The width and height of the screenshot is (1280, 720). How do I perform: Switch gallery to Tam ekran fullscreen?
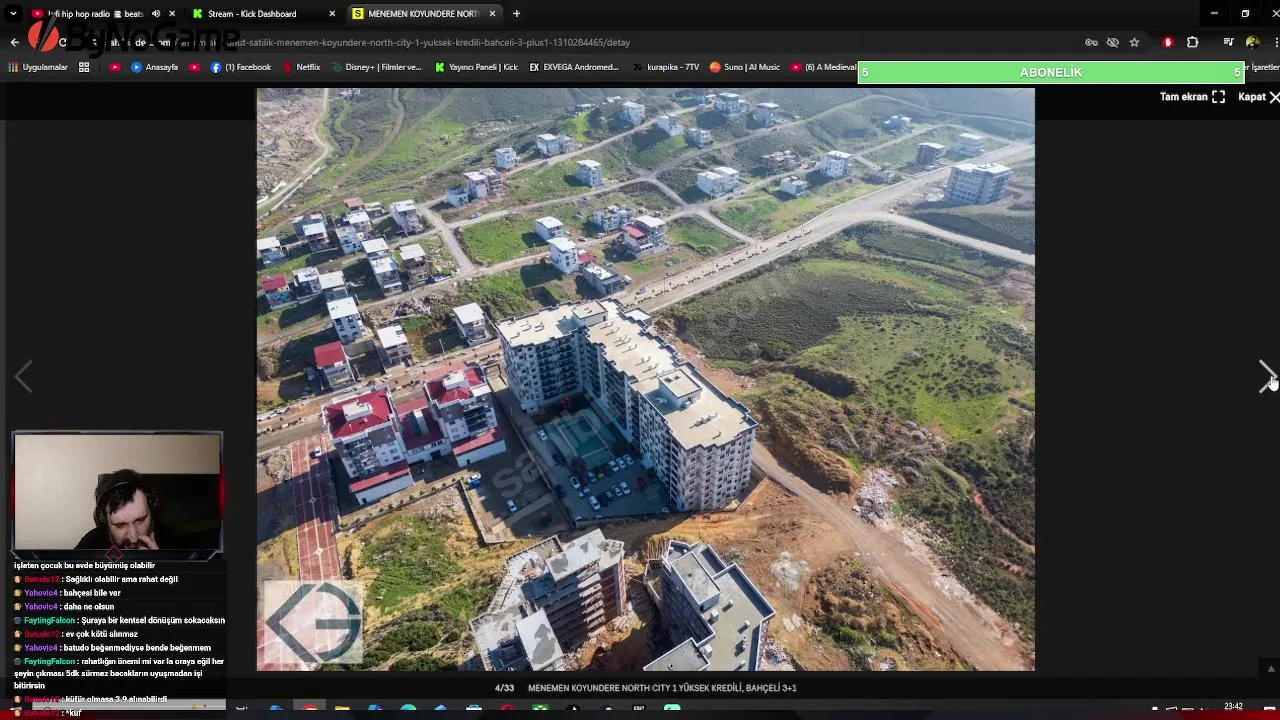1192,97
